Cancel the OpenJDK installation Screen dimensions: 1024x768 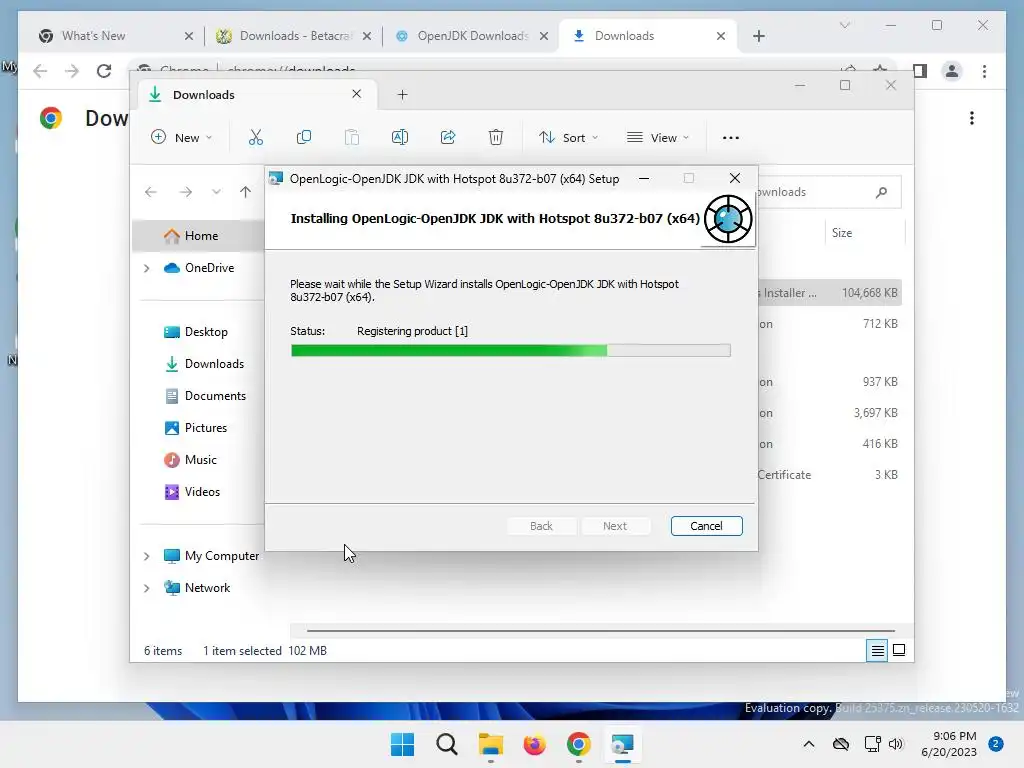click(707, 526)
